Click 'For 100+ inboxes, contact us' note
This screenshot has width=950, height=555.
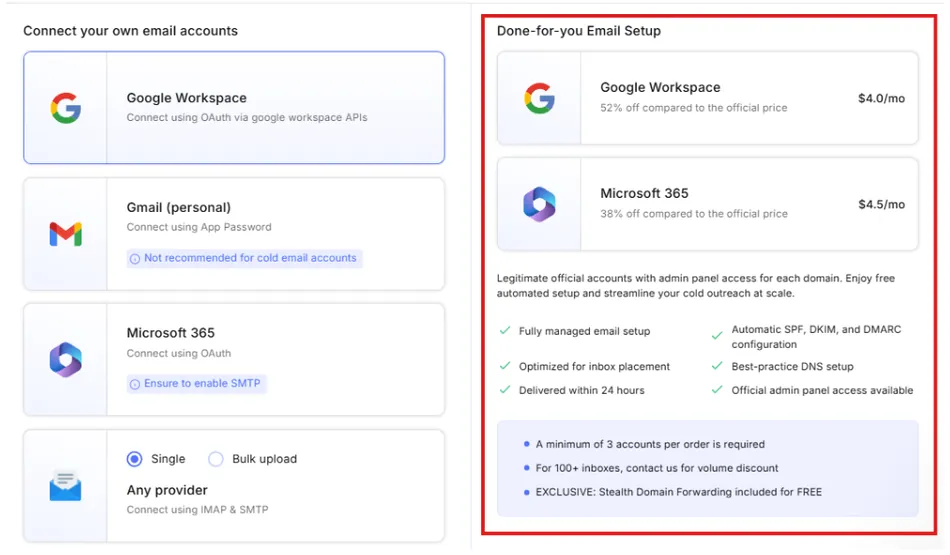coord(657,468)
